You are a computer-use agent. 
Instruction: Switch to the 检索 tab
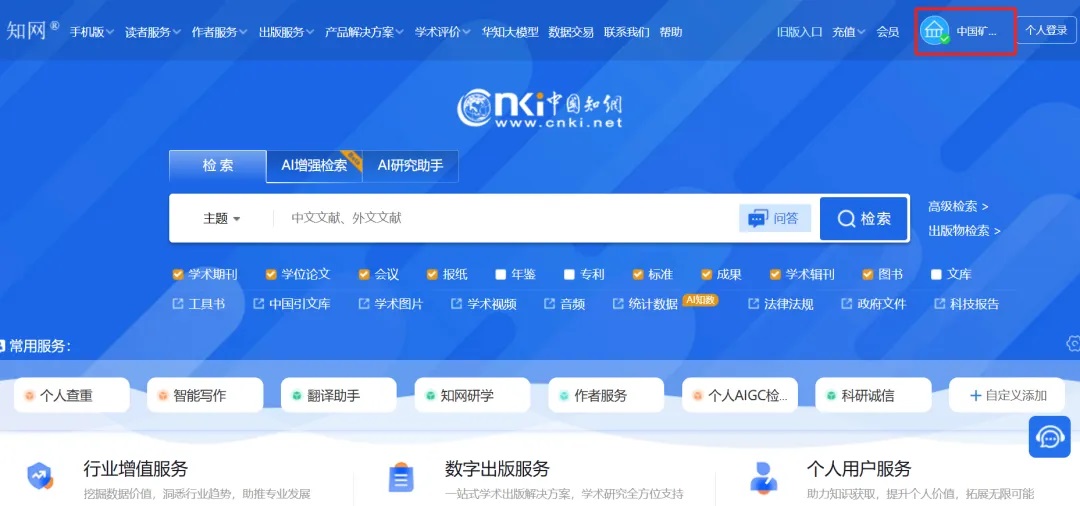(x=218, y=166)
